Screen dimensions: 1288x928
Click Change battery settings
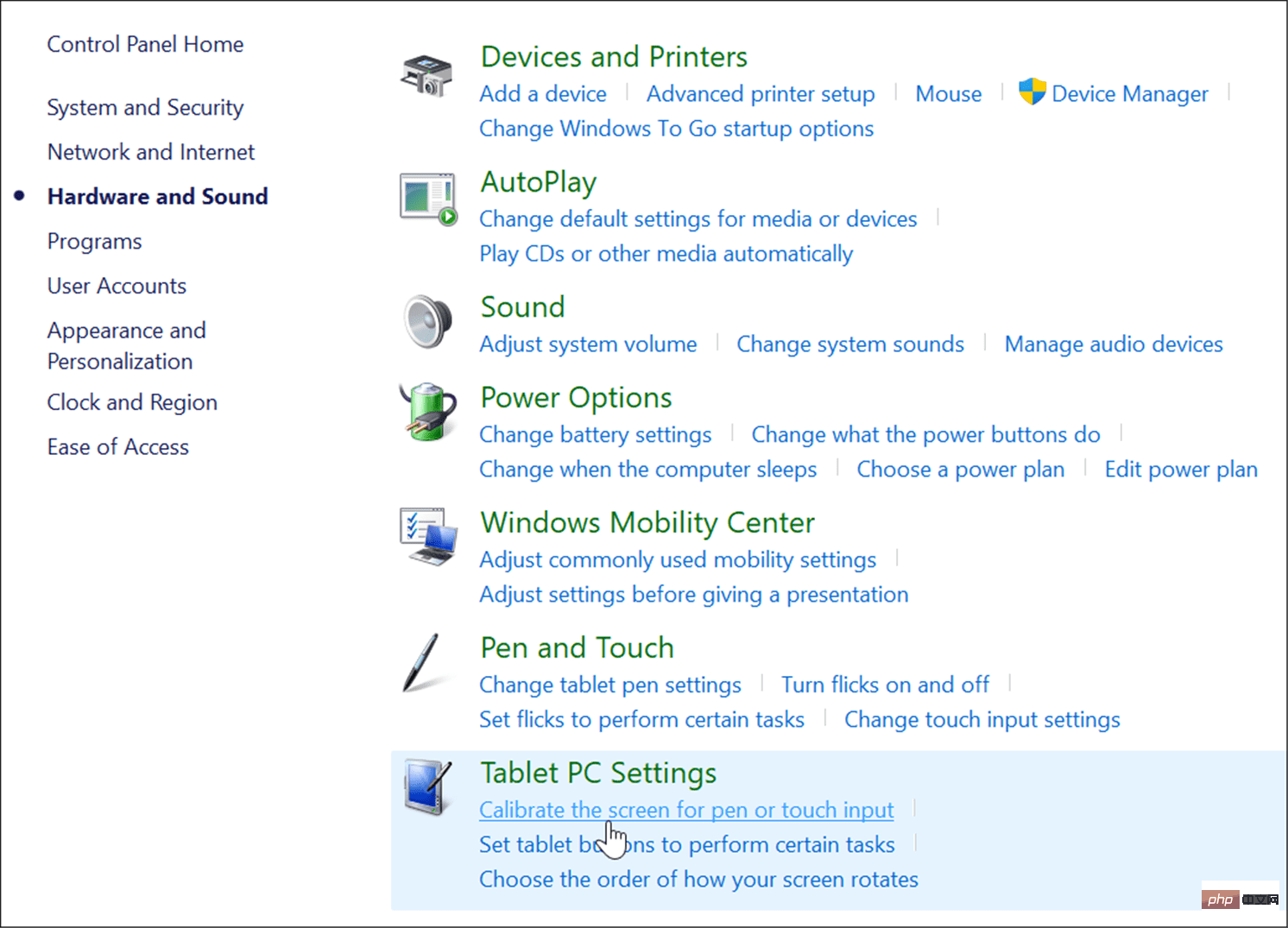click(x=596, y=435)
